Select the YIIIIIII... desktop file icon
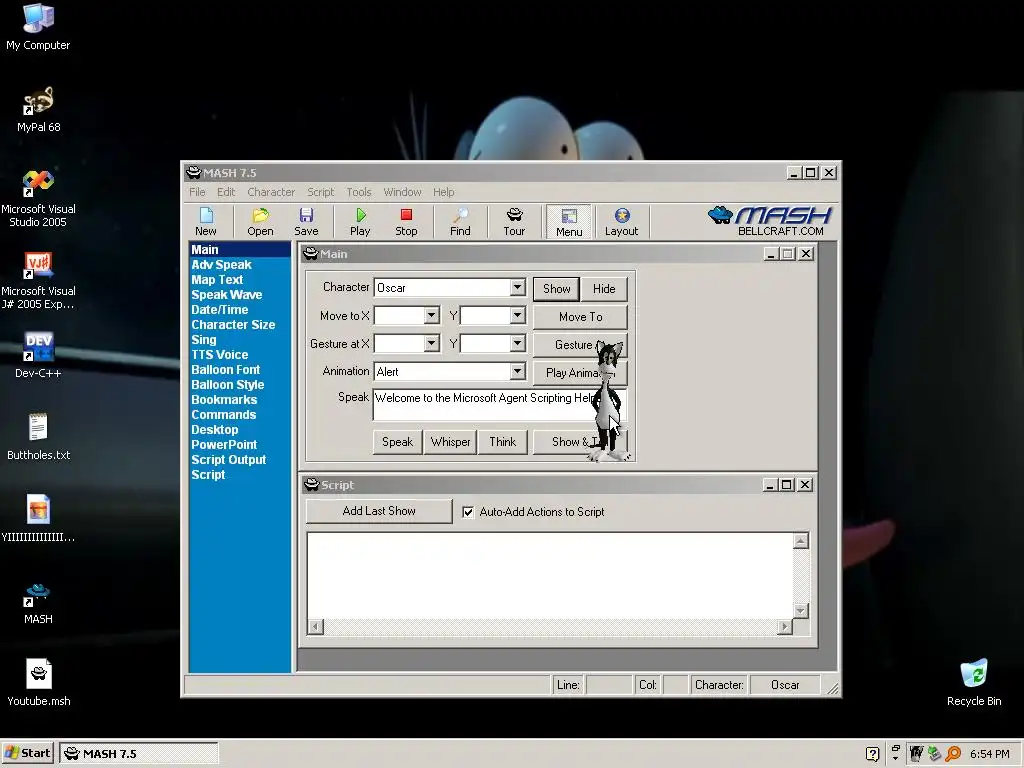The height and width of the screenshot is (768, 1024). point(38,520)
